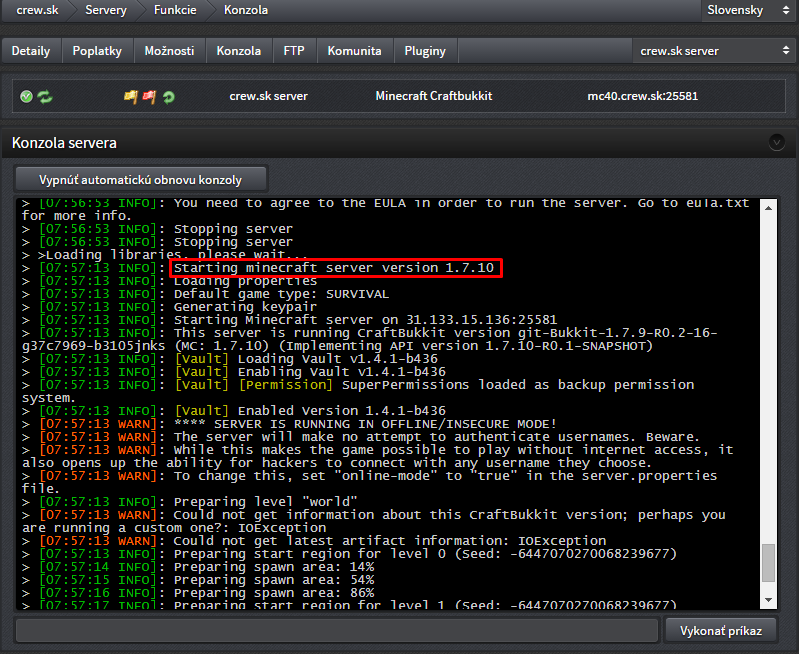Click the green double-arrow refresh status icon
The height and width of the screenshot is (654, 799).
point(45,96)
